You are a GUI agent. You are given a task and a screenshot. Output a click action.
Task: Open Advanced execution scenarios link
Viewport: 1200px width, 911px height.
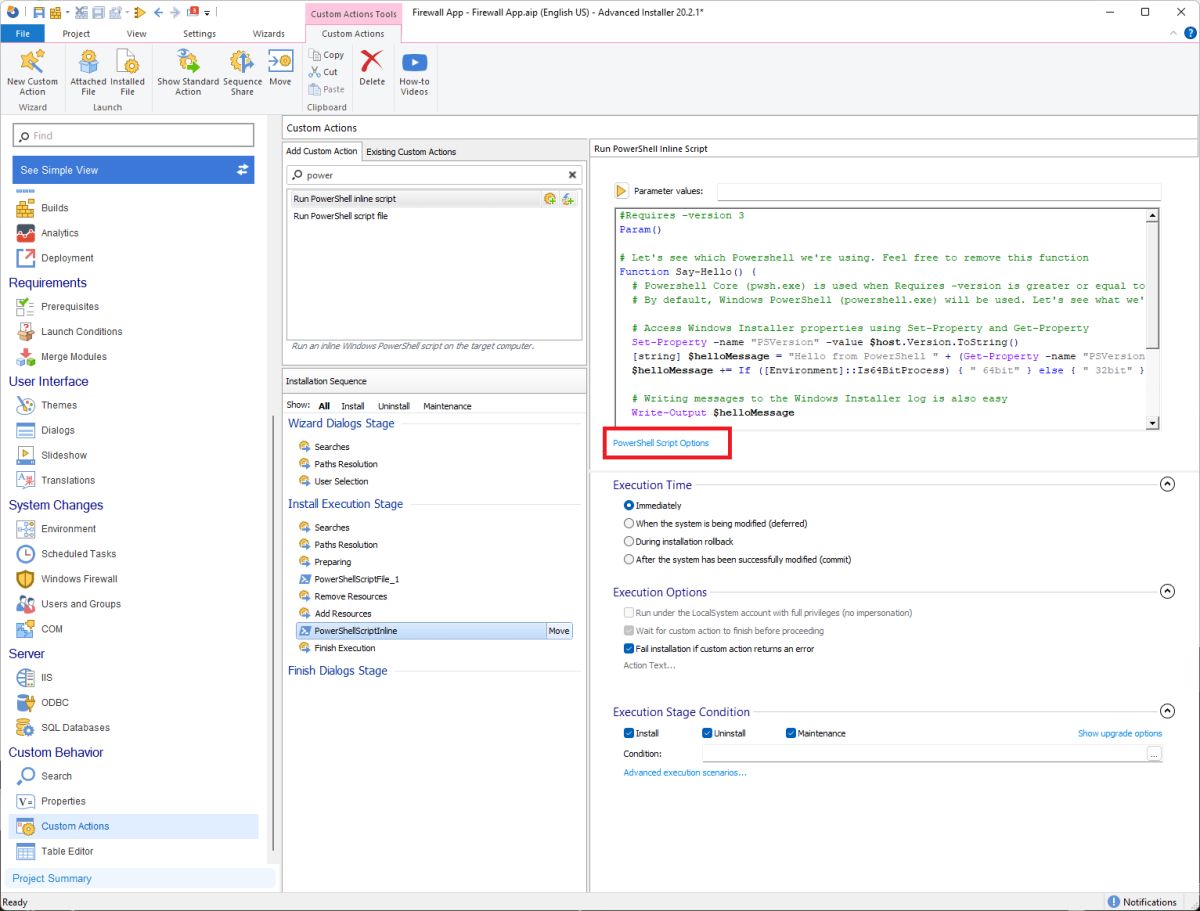coord(685,773)
